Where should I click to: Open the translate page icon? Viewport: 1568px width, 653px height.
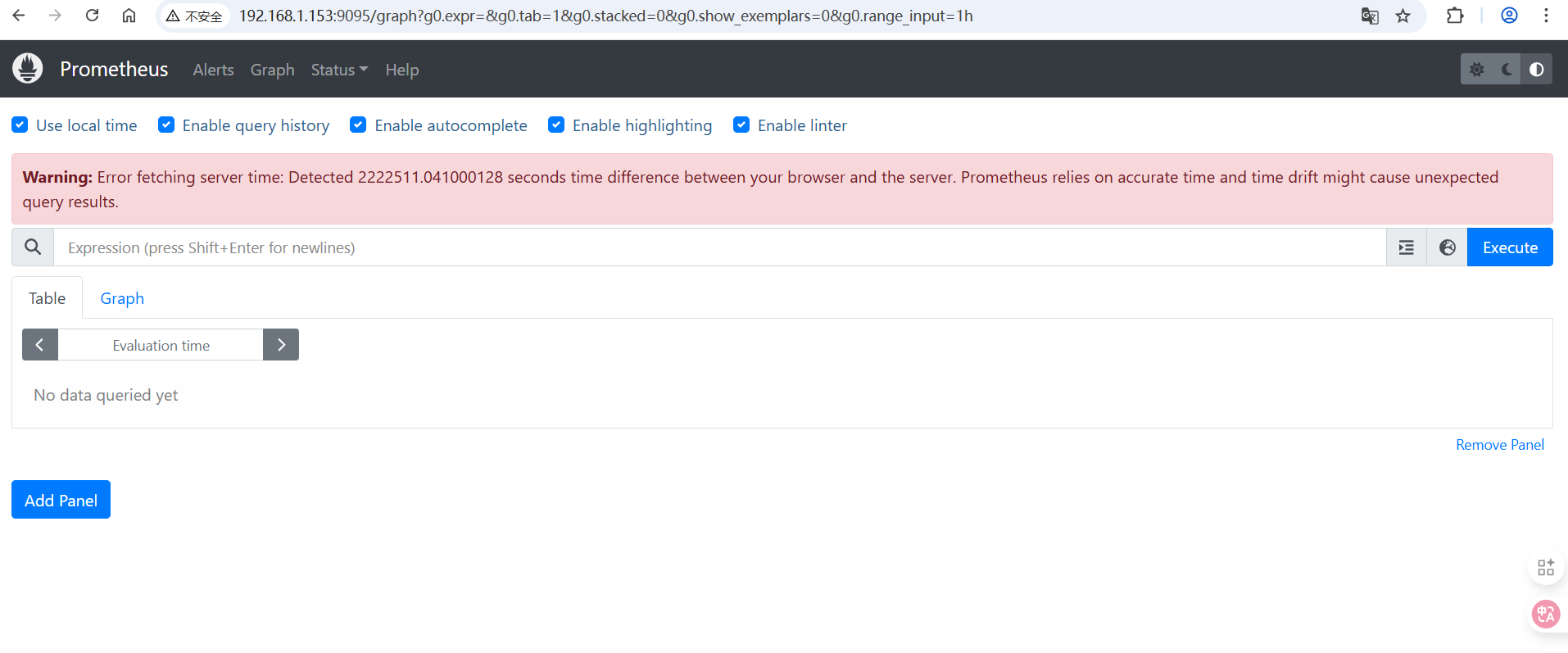point(1370,16)
